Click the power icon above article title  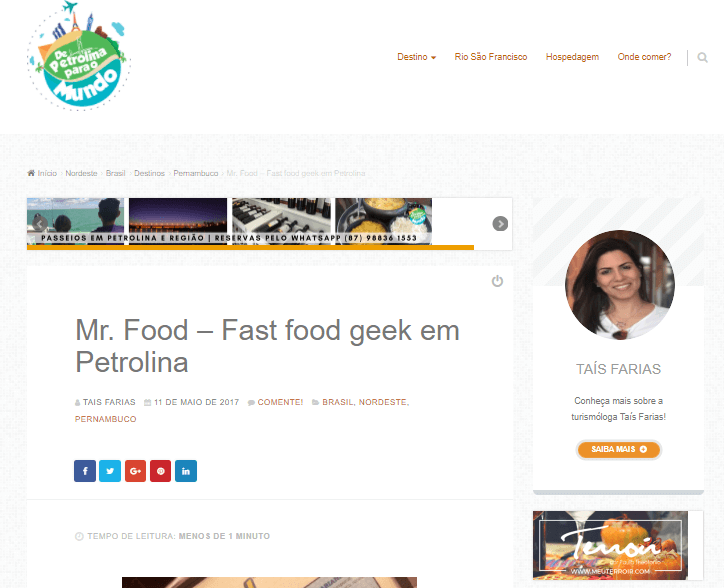pos(497,281)
